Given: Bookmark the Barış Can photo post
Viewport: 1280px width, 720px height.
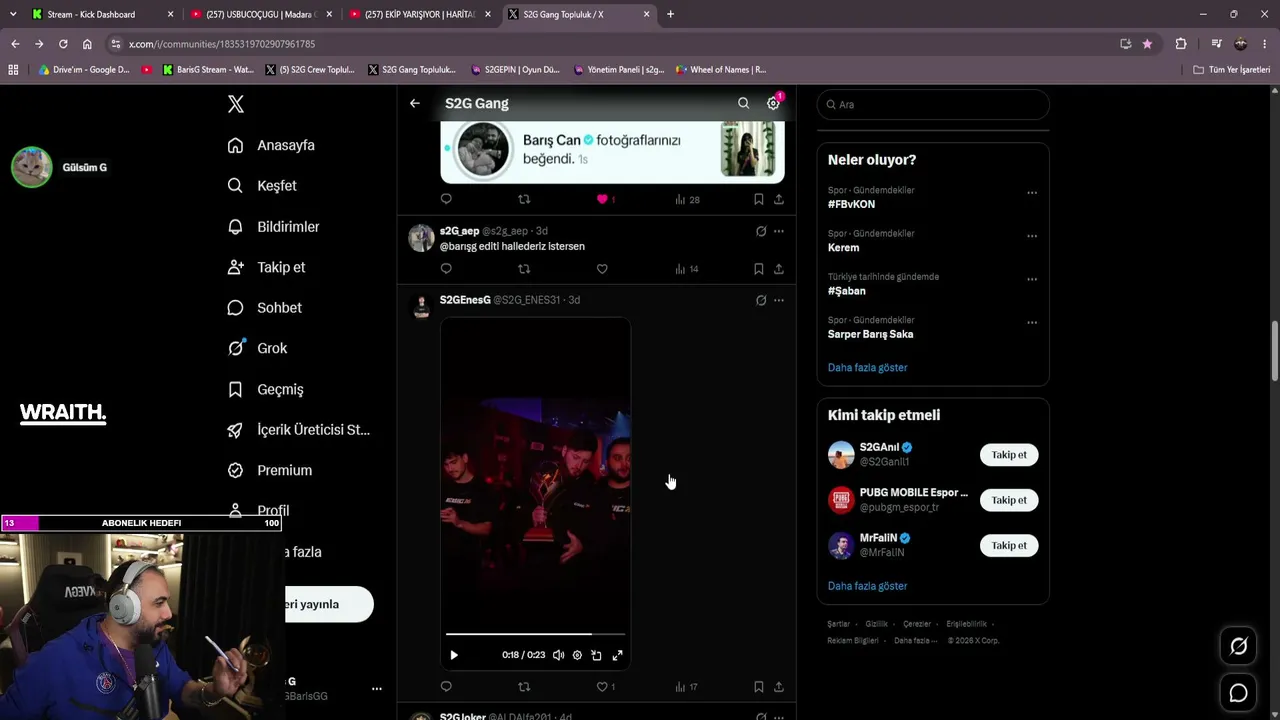Looking at the screenshot, I should [x=759, y=199].
